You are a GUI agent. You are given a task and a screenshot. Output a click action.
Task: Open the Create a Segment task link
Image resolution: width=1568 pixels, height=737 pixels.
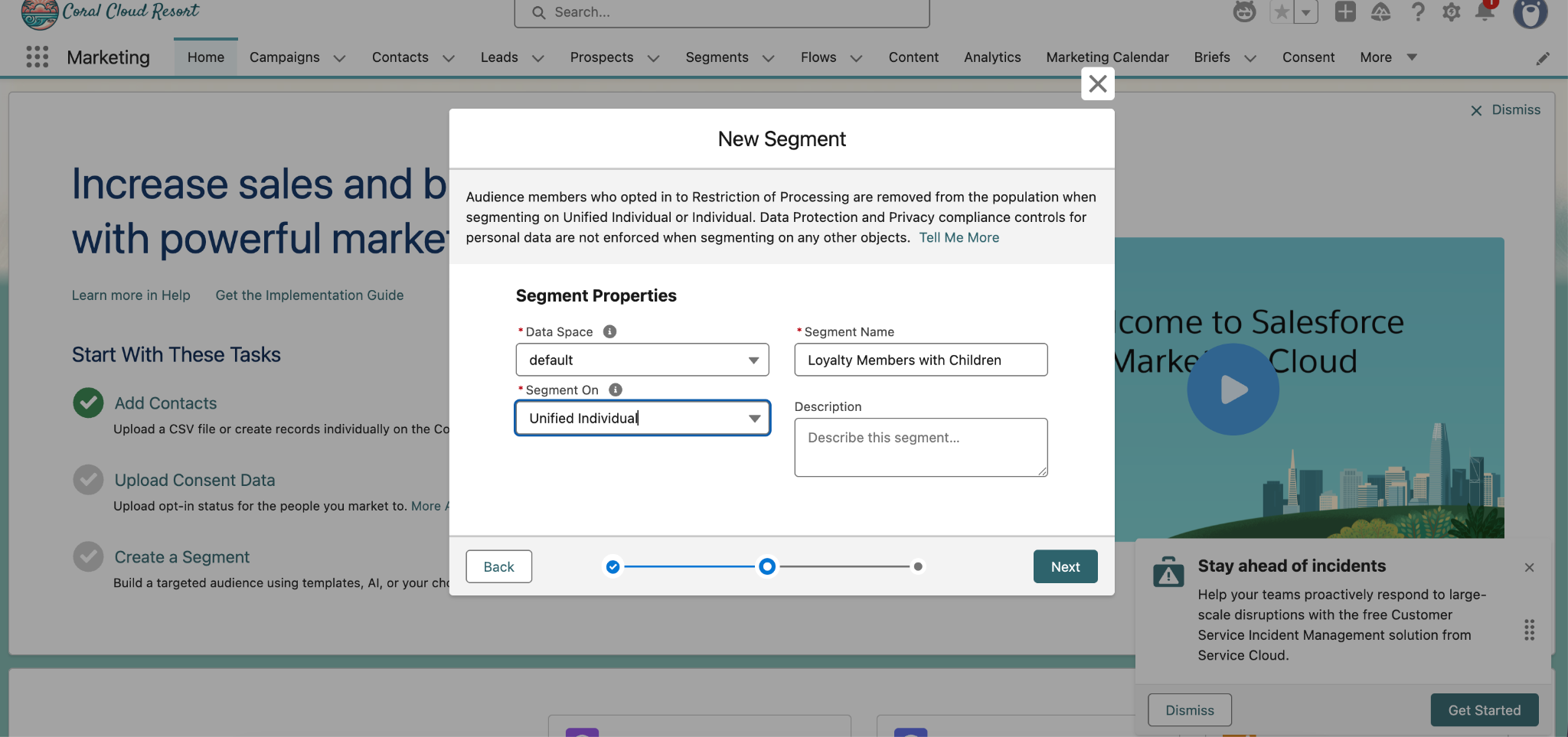(181, 557)
